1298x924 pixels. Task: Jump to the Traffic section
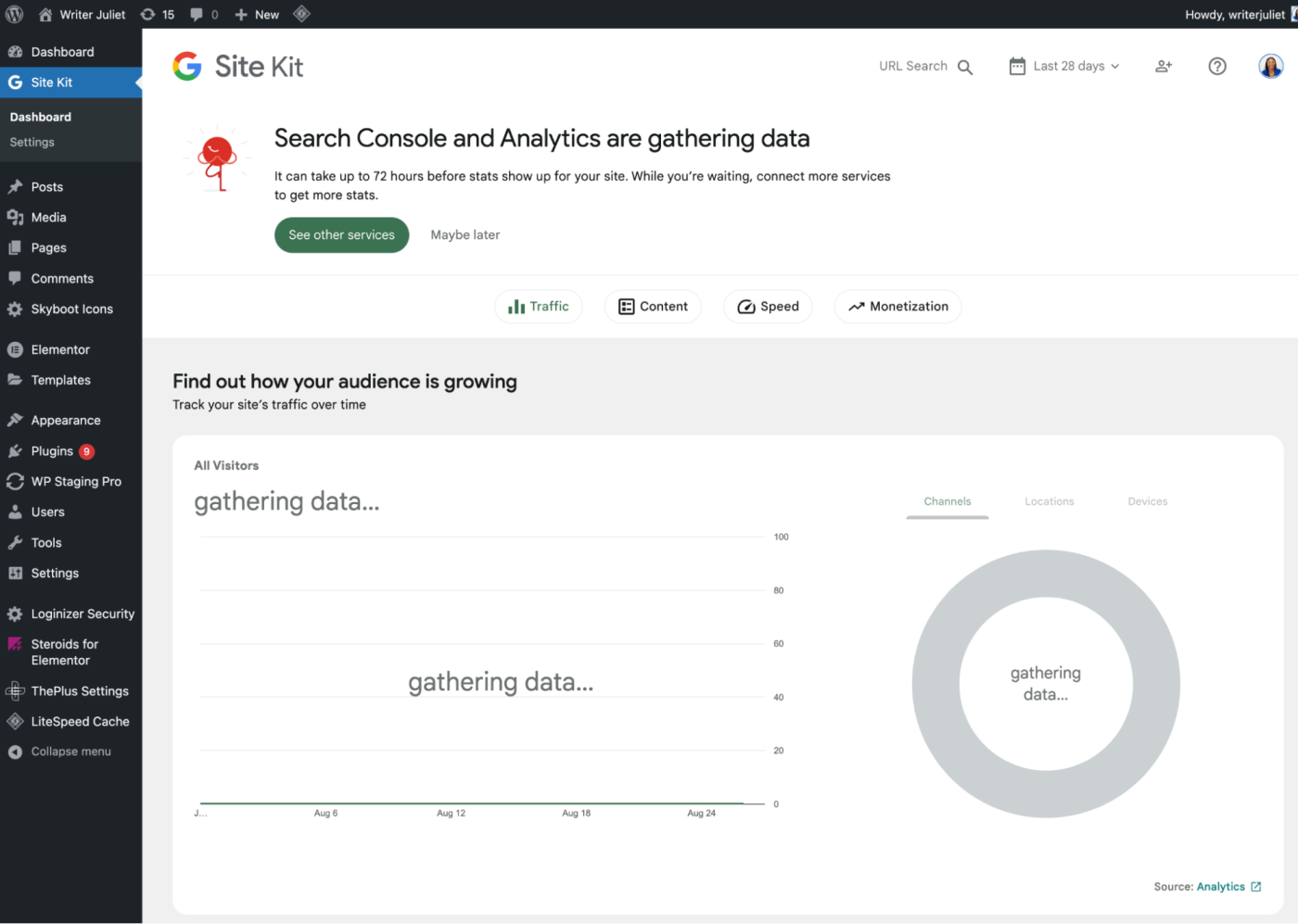pos(539,307)
